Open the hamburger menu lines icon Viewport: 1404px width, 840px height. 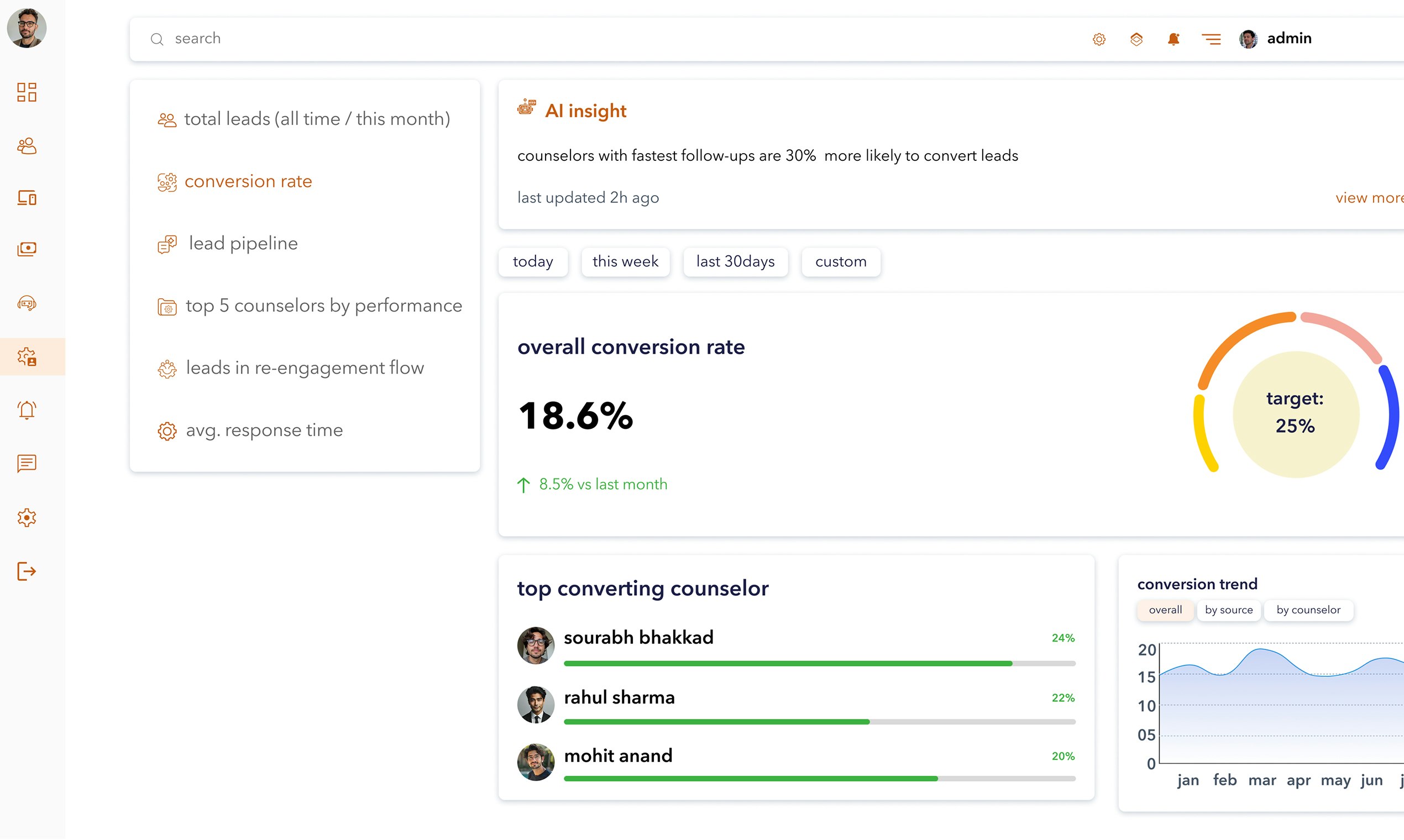click(x=1211, y=39)
